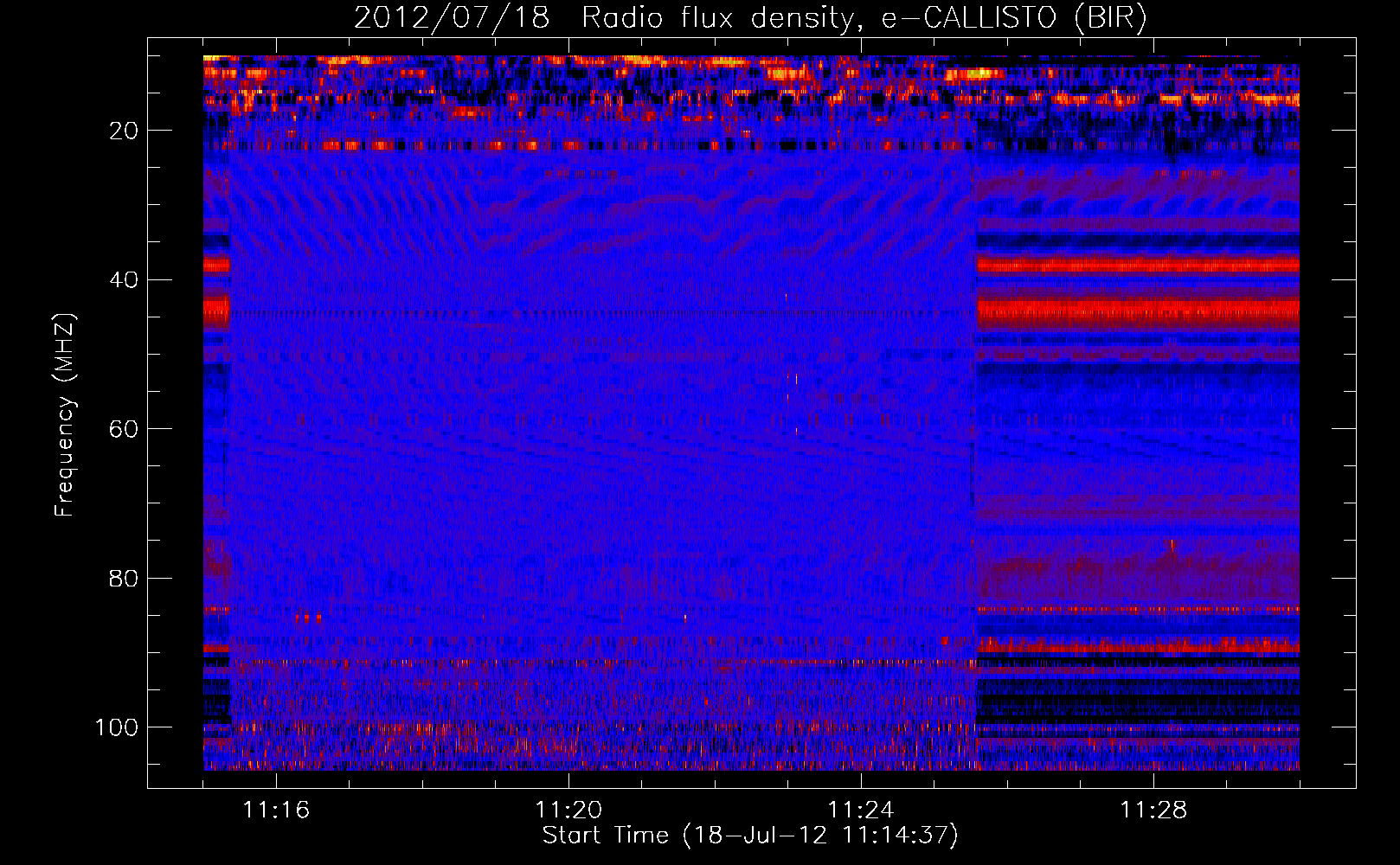Click the "11:20" time tick label

point(568,811)
